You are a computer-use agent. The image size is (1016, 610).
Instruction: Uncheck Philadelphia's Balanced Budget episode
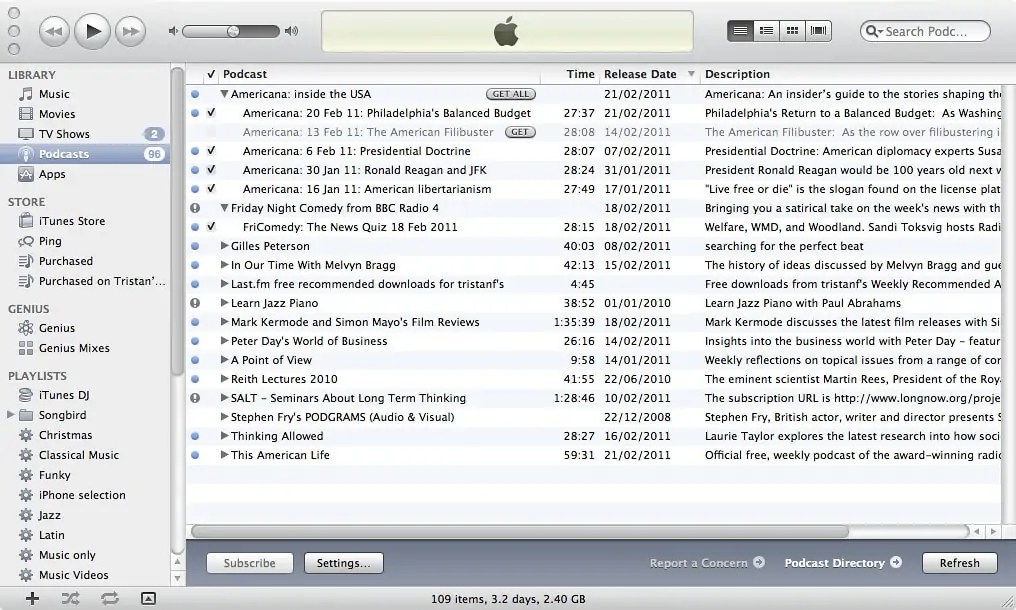[211, 113]
